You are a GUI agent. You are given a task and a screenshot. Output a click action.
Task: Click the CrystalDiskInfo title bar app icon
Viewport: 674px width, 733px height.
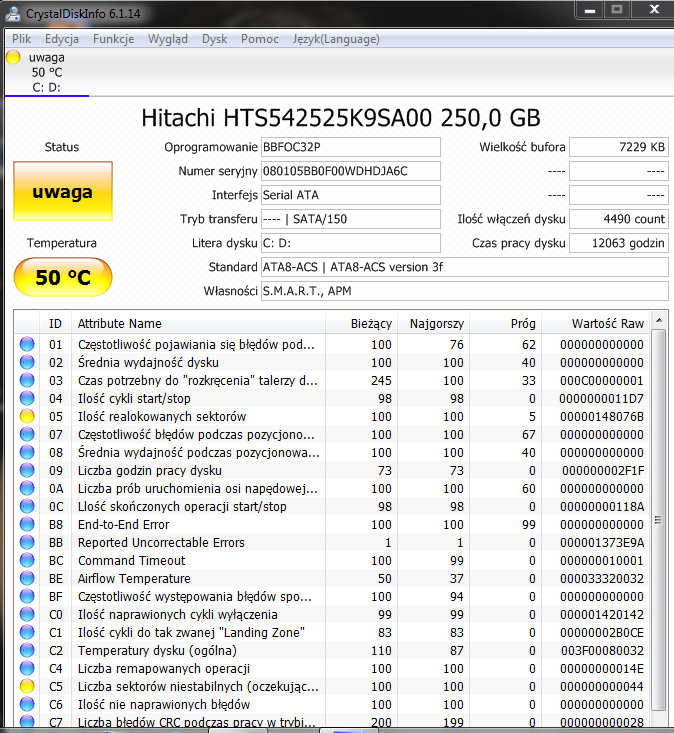pyautogui.click(x=13, y=14)
